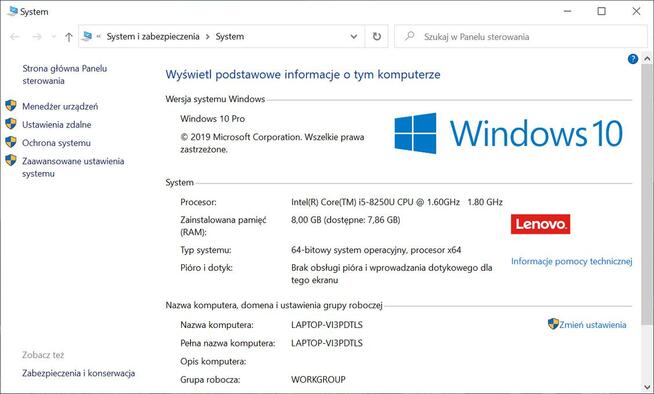Open recent locations dropdown next to forward arrow
This screenshot has width=654, height=394.
pyautogui.click(x=53, y=37)
